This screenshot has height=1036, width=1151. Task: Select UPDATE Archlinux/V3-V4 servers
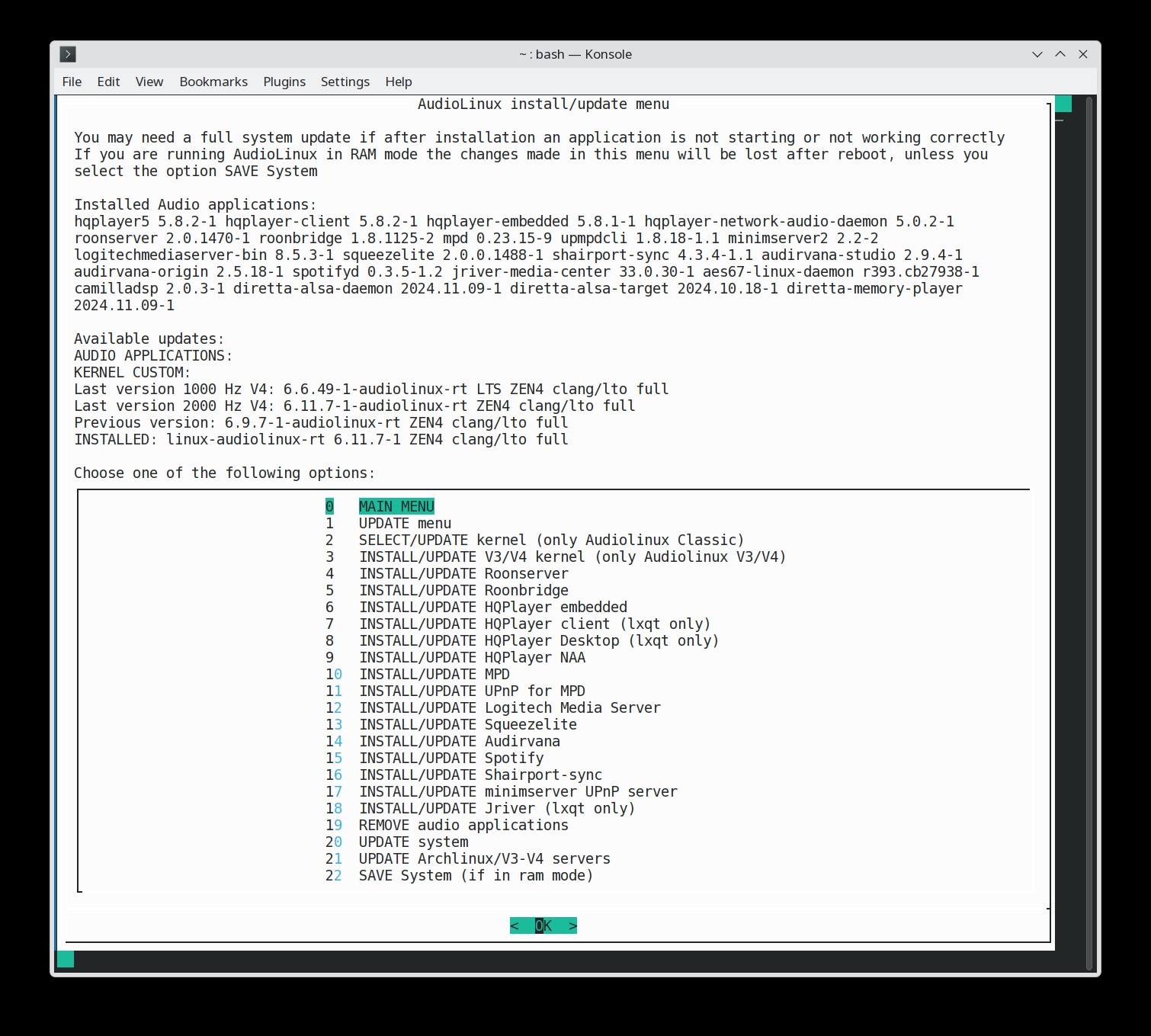[468, 858]
